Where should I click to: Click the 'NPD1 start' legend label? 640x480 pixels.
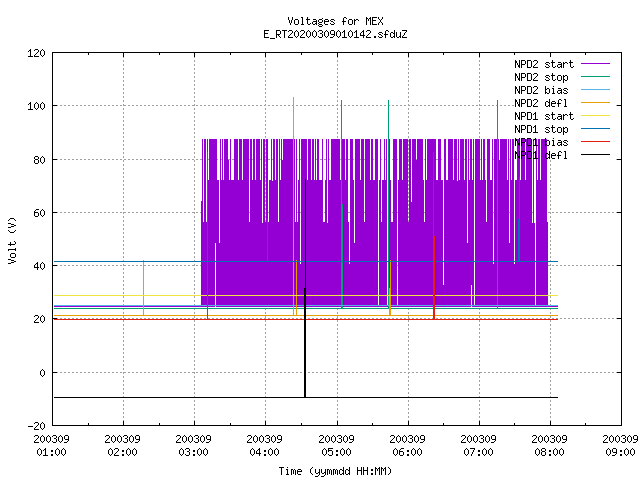click(544, 116)
